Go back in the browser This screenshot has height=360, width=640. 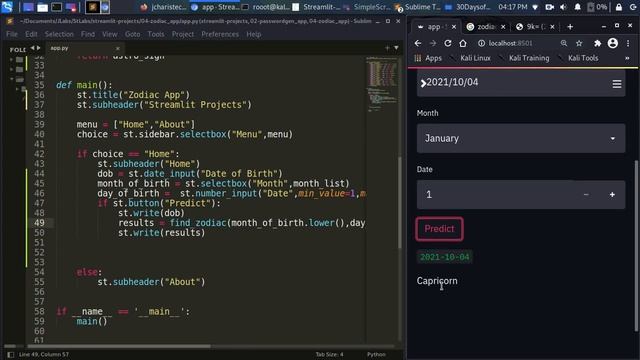click(x=418, y=43)
